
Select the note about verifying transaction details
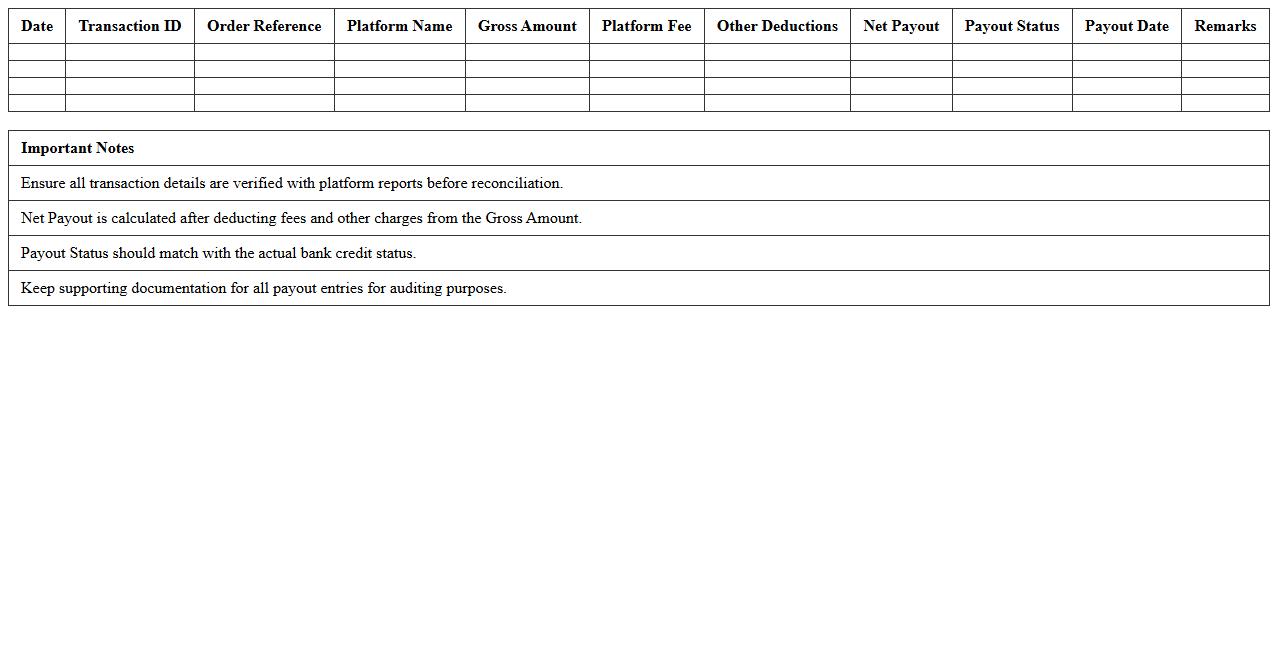pyautogui.click(x=292, y=183)
